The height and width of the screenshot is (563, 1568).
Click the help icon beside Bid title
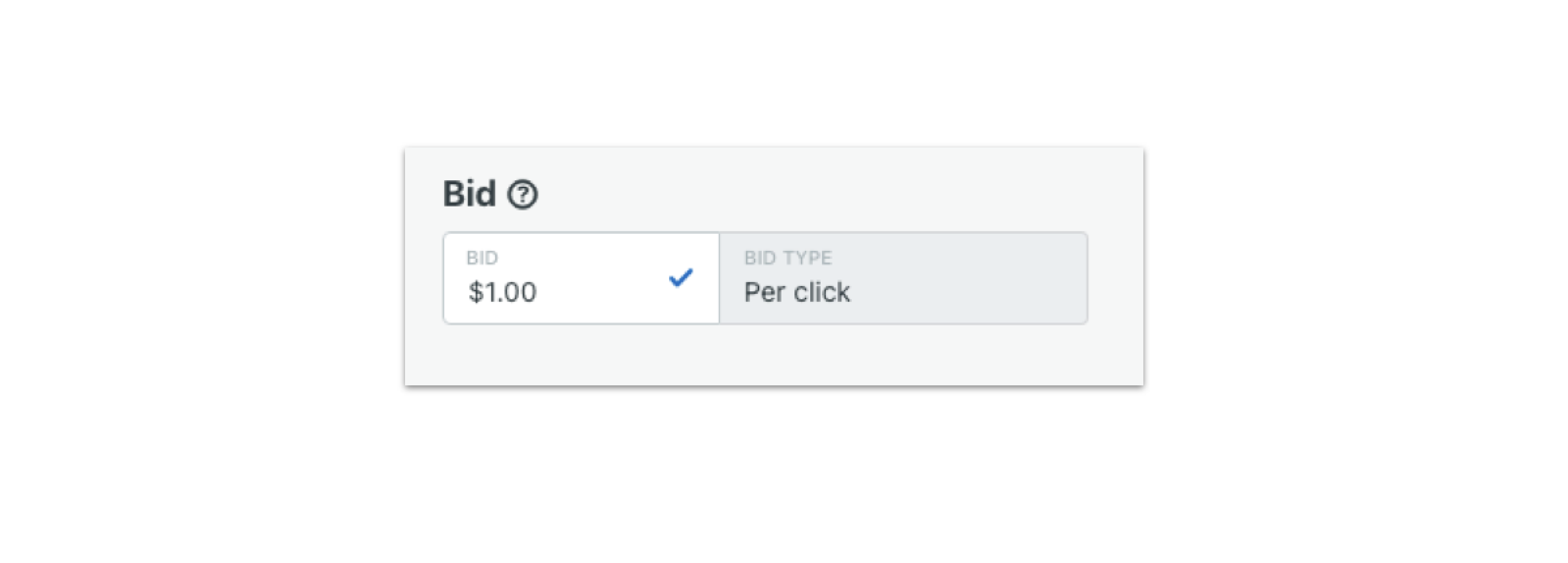(523, 195)
